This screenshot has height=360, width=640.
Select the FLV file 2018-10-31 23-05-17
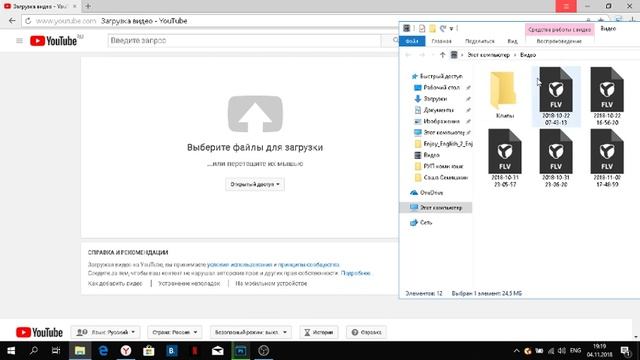pos(504,158)
